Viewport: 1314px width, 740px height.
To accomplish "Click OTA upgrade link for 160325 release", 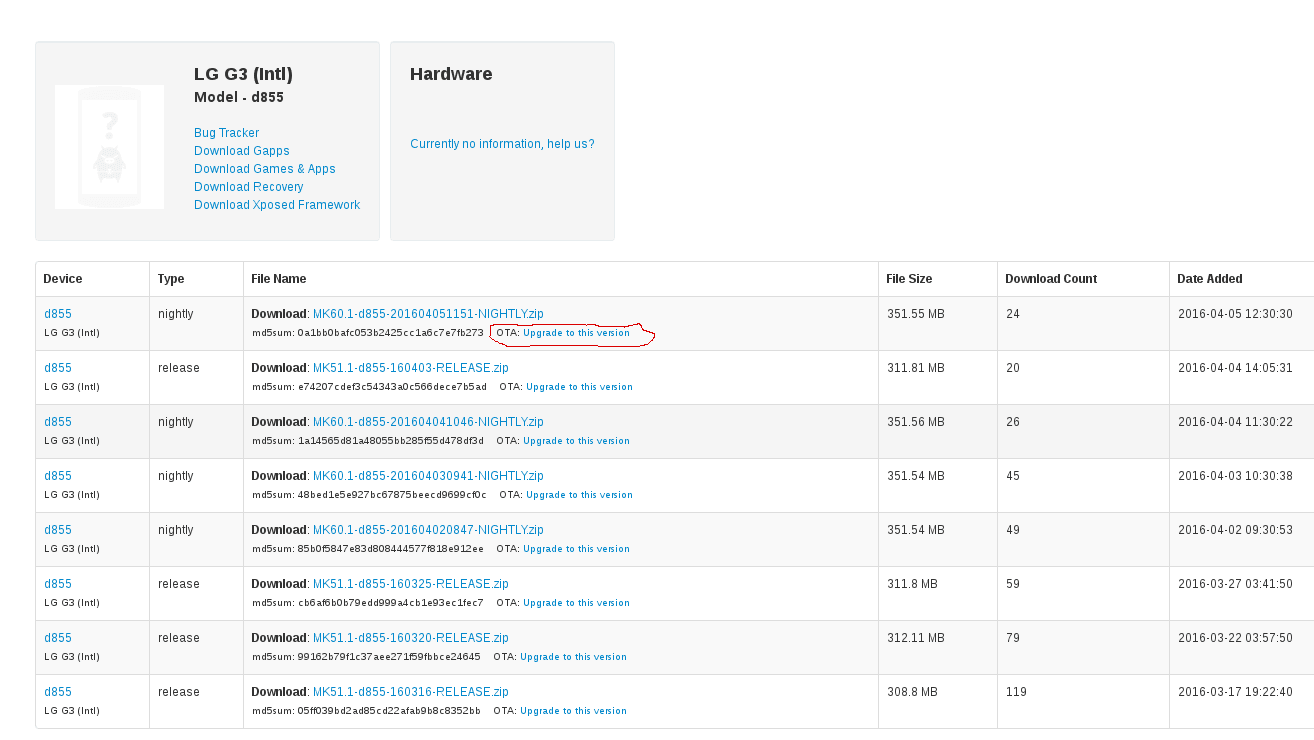I will [576, 603].
